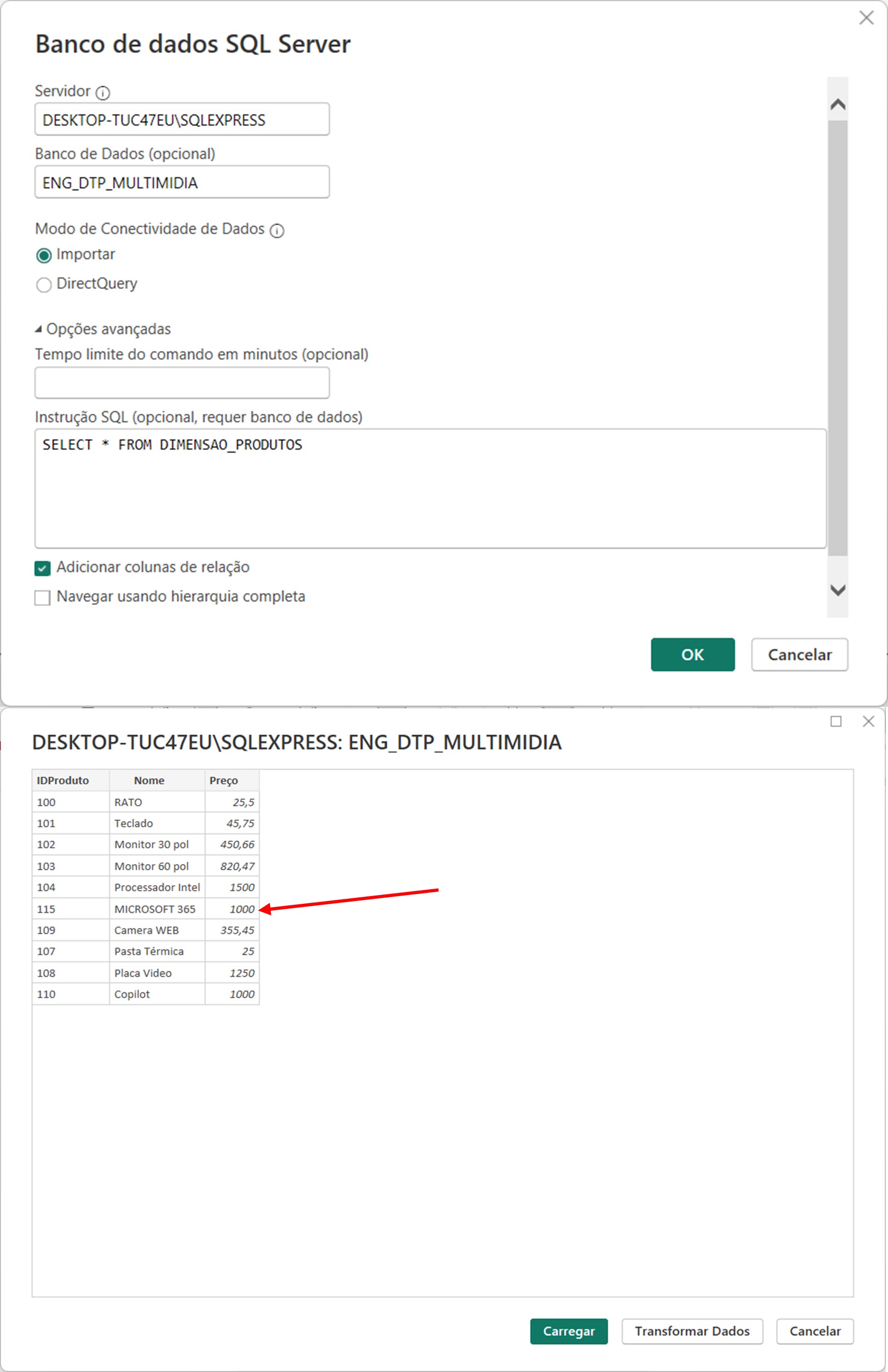Image resolution: width=888 pixels, height=1372 pixels.
Task: Click the IDProduto cell 115
Action: pyautogui.click(x=71, y=908)
